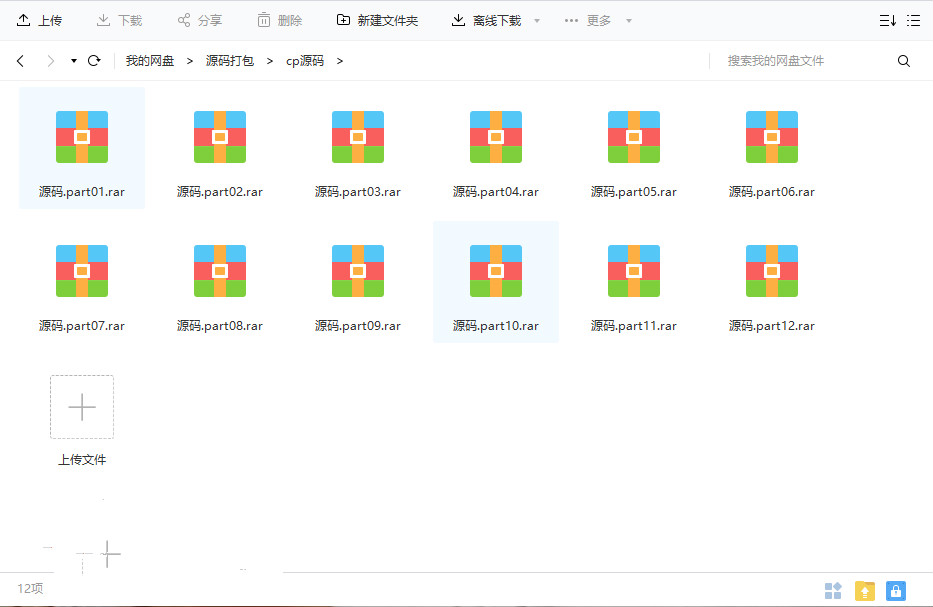Open the navigation history dropdown triangle

coord(74,61)
